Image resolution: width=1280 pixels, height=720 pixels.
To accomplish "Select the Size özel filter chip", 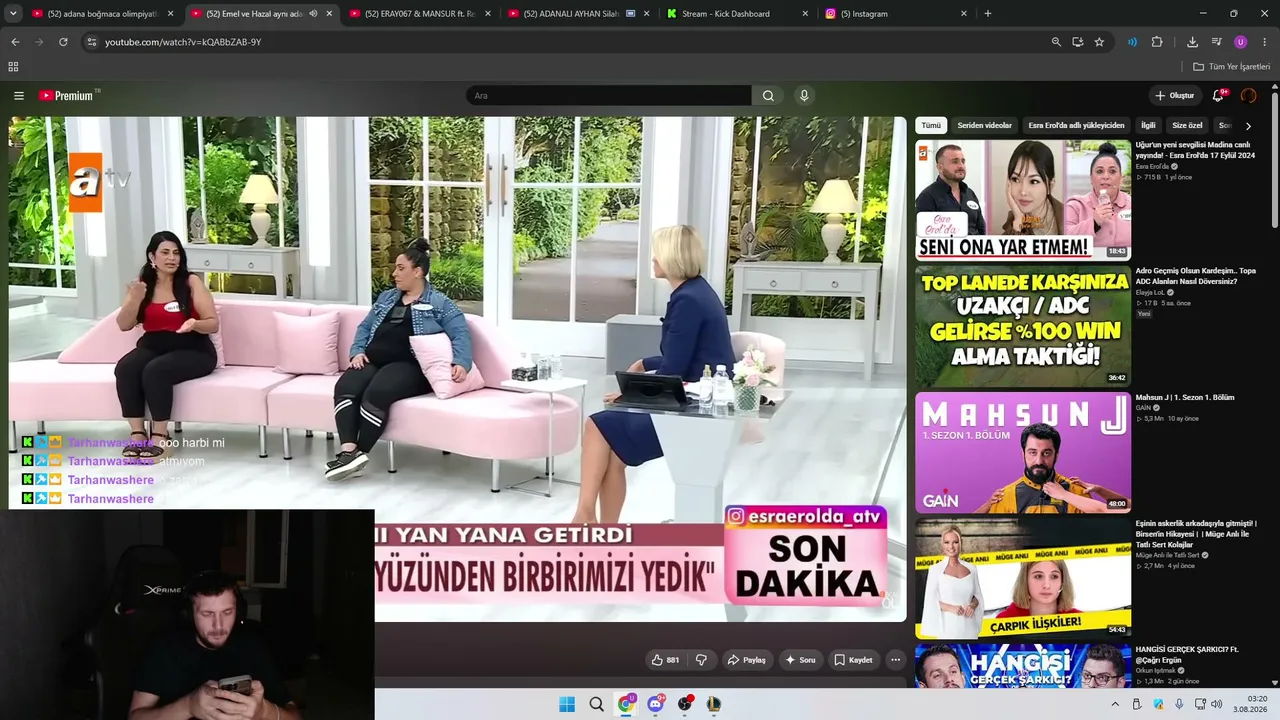I will coord(1187,126).
